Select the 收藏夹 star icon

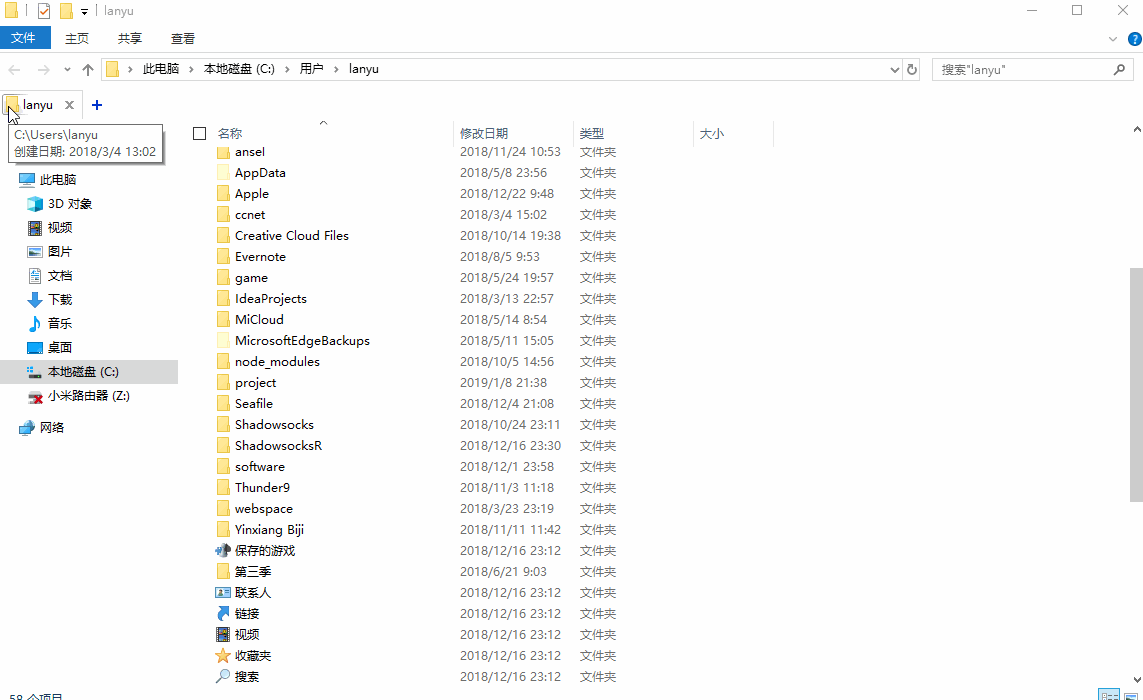(x=223, y=656)
